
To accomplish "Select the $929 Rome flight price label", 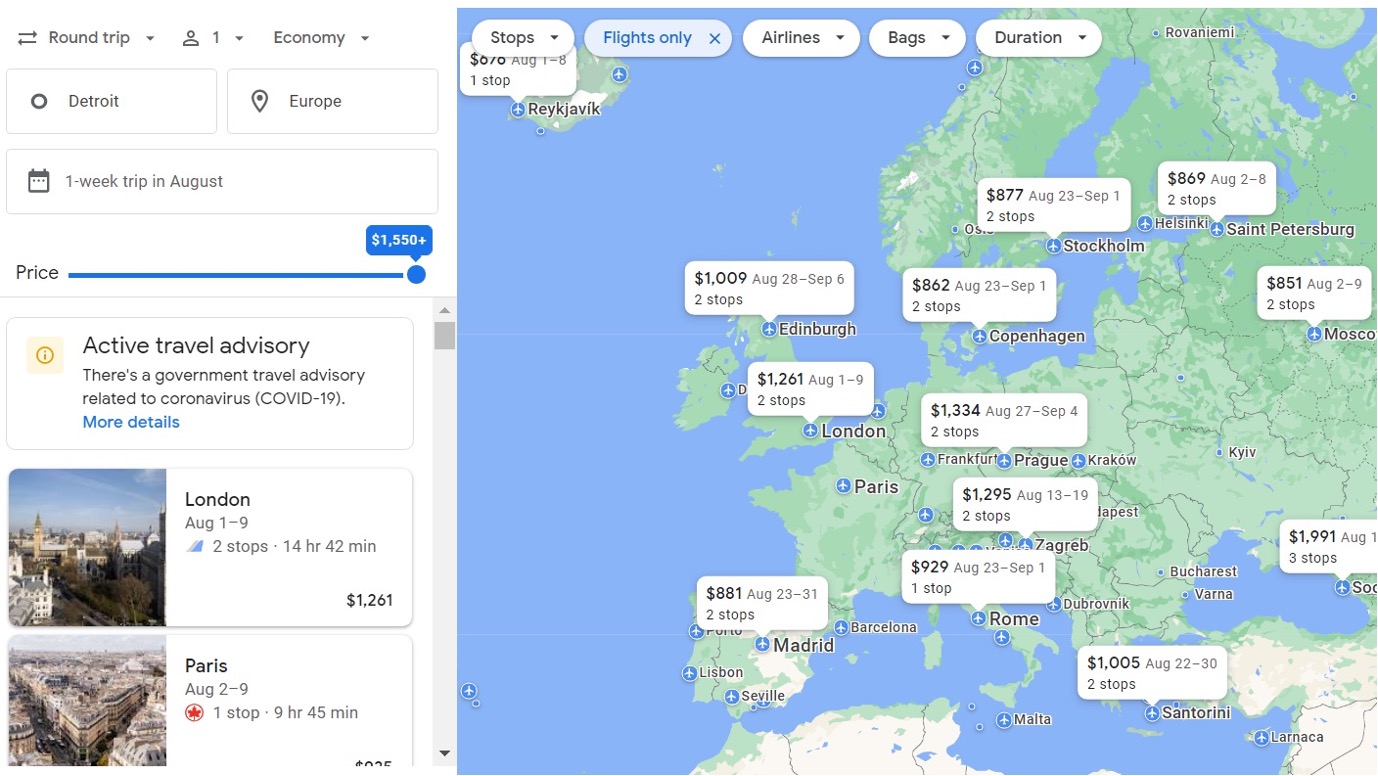I will pos(977,576).
